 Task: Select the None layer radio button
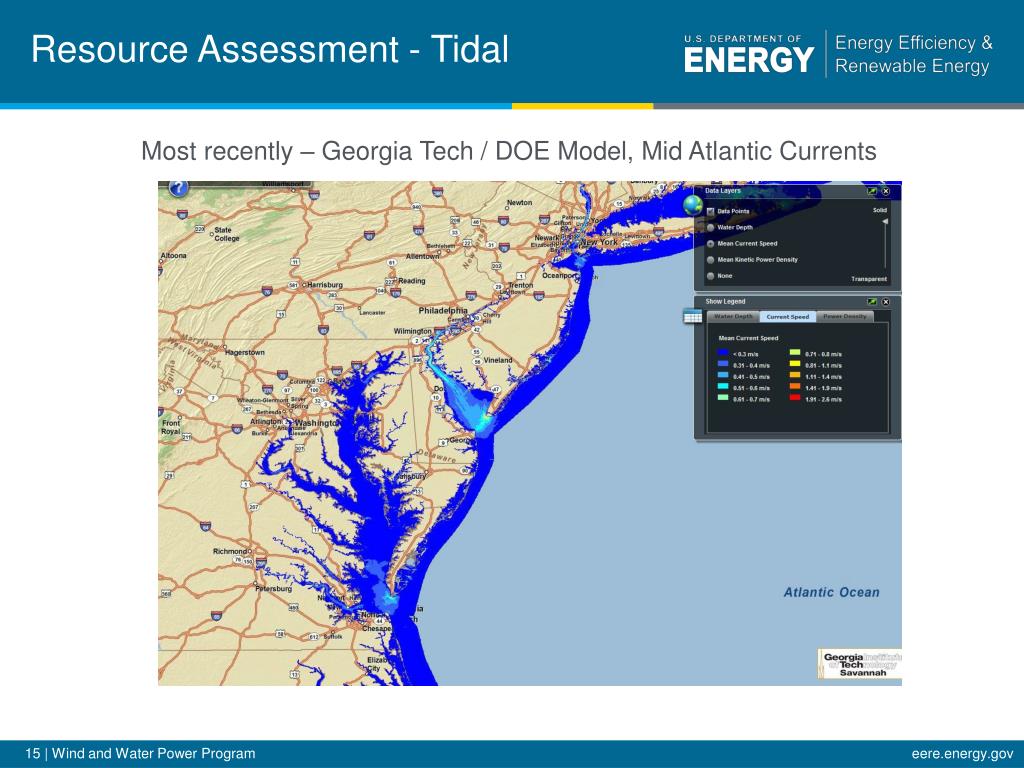711,276
